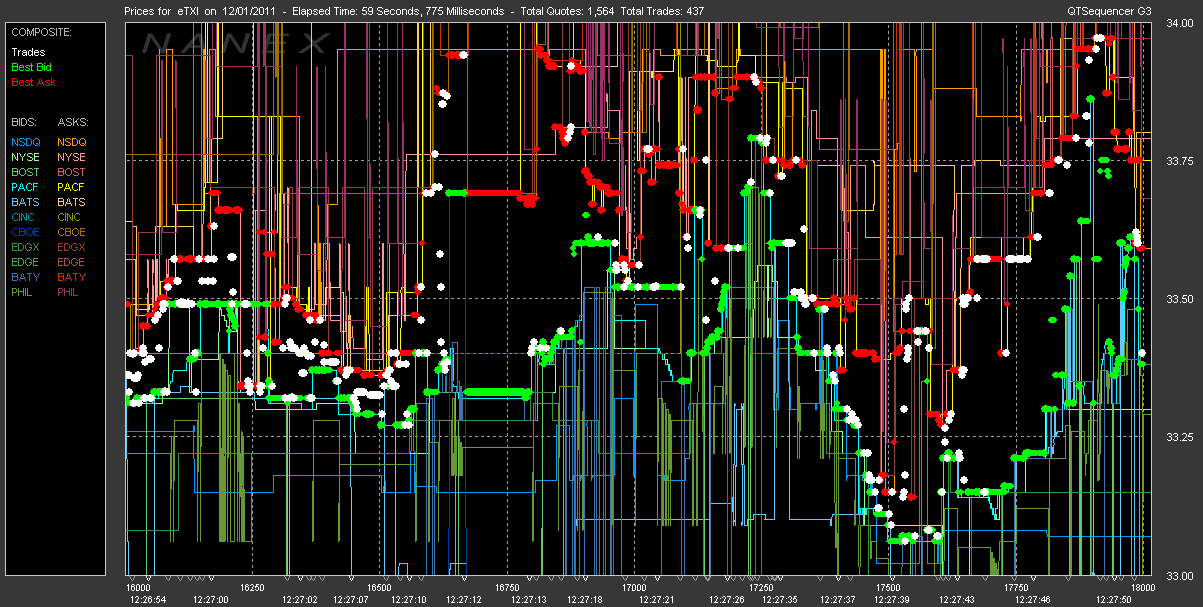The width and height of the screenshot is (1203, 607).
Task: Click the 12:27:10 time label
Action: tap(409, 599)
